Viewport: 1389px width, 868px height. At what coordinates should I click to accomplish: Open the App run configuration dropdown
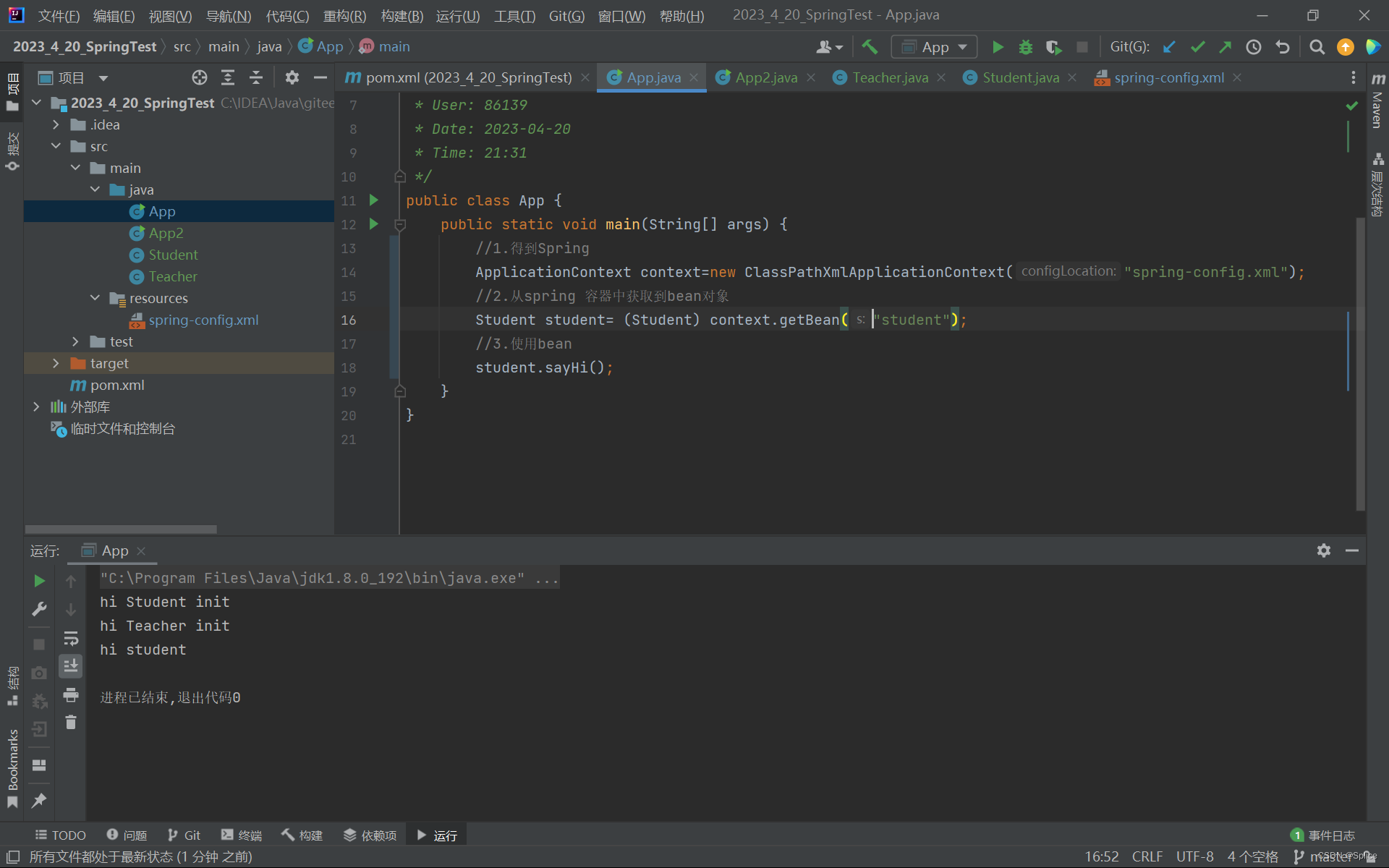[x=934, y=47]
